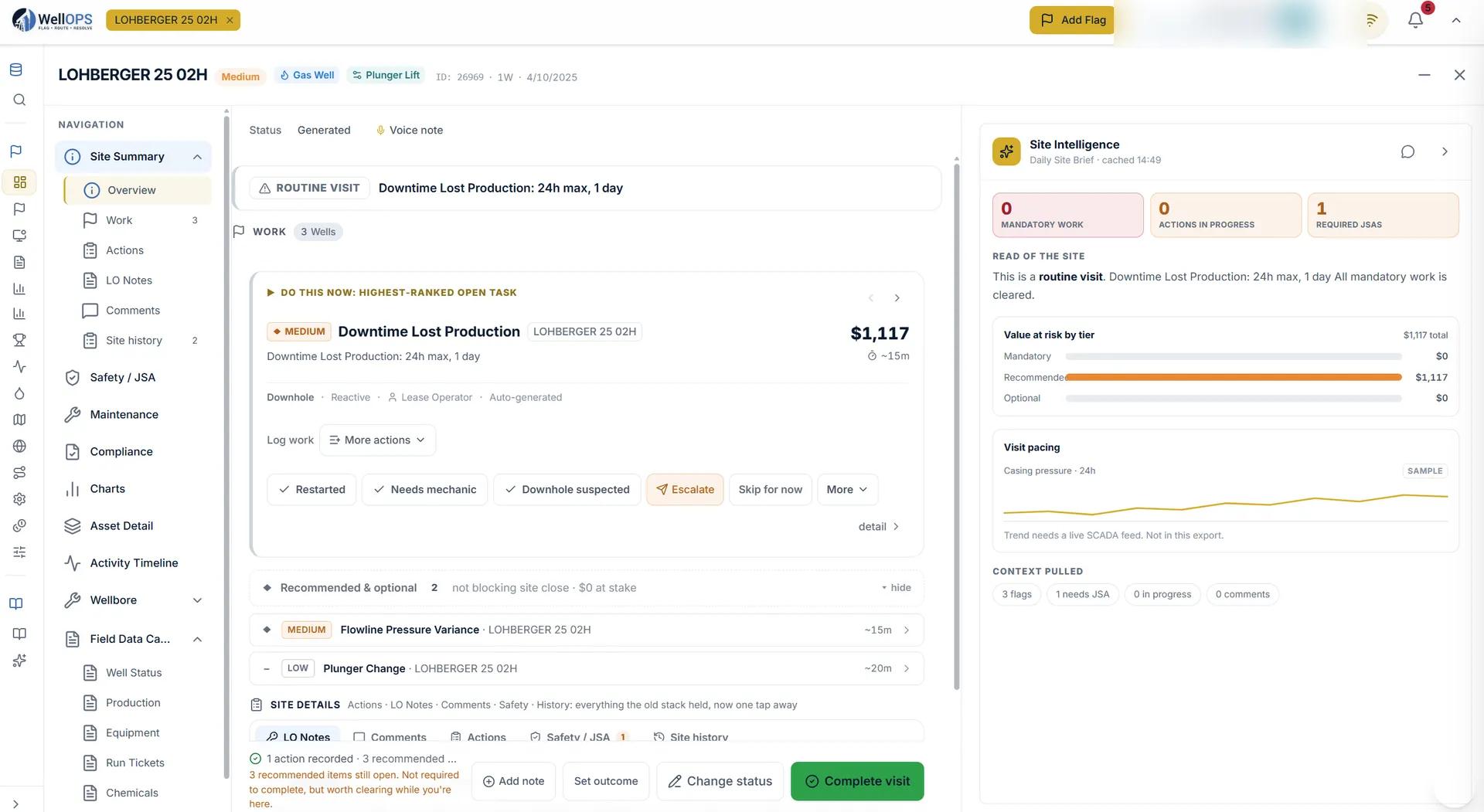
Task: Switch to the Generated tab
Action: pos(324,130)
